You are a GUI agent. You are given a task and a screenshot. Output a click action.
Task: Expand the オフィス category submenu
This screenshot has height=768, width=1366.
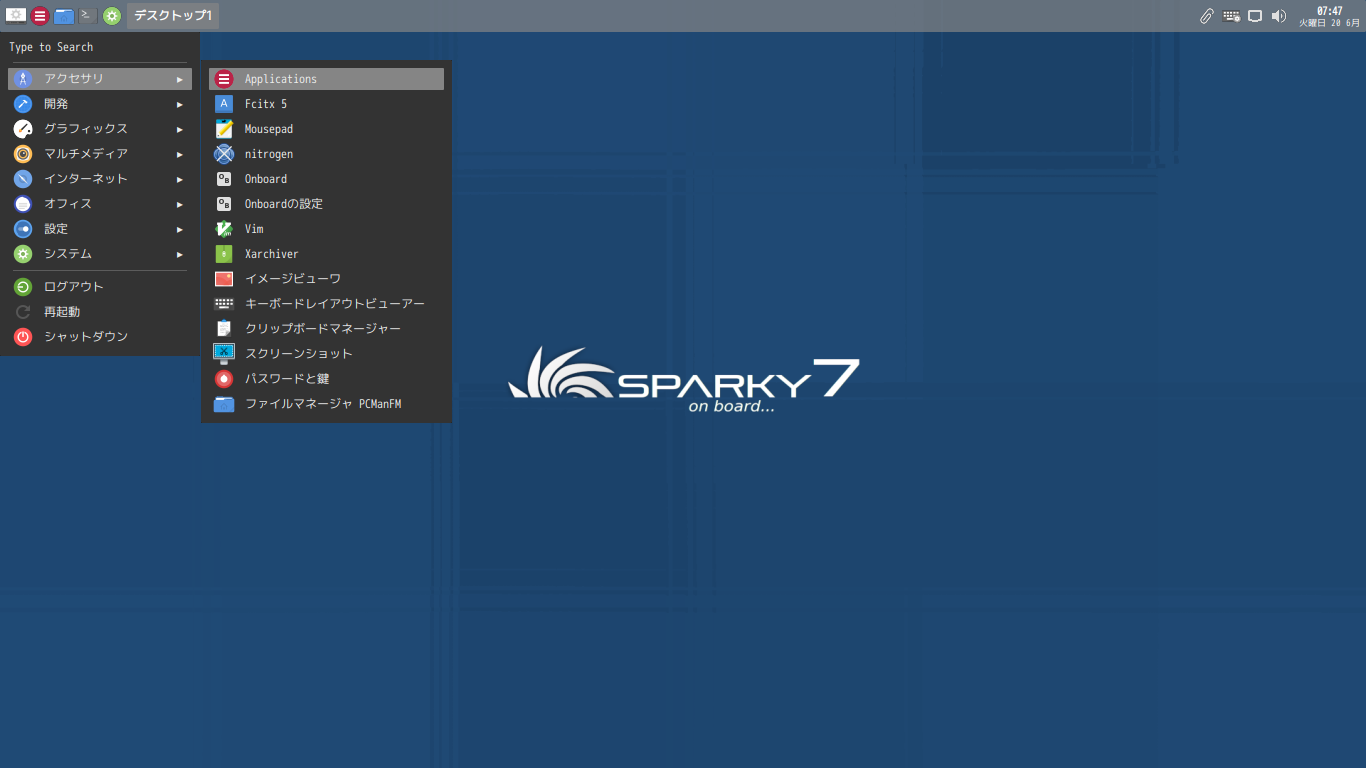tap(100, 204)
